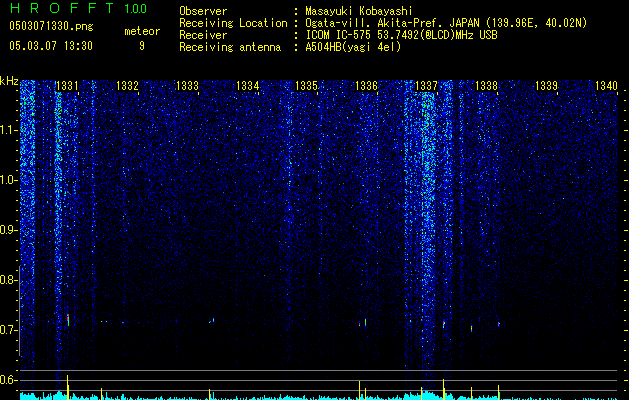
Task: Click the 1331 time marker
Action: click(x=67, y=85)
